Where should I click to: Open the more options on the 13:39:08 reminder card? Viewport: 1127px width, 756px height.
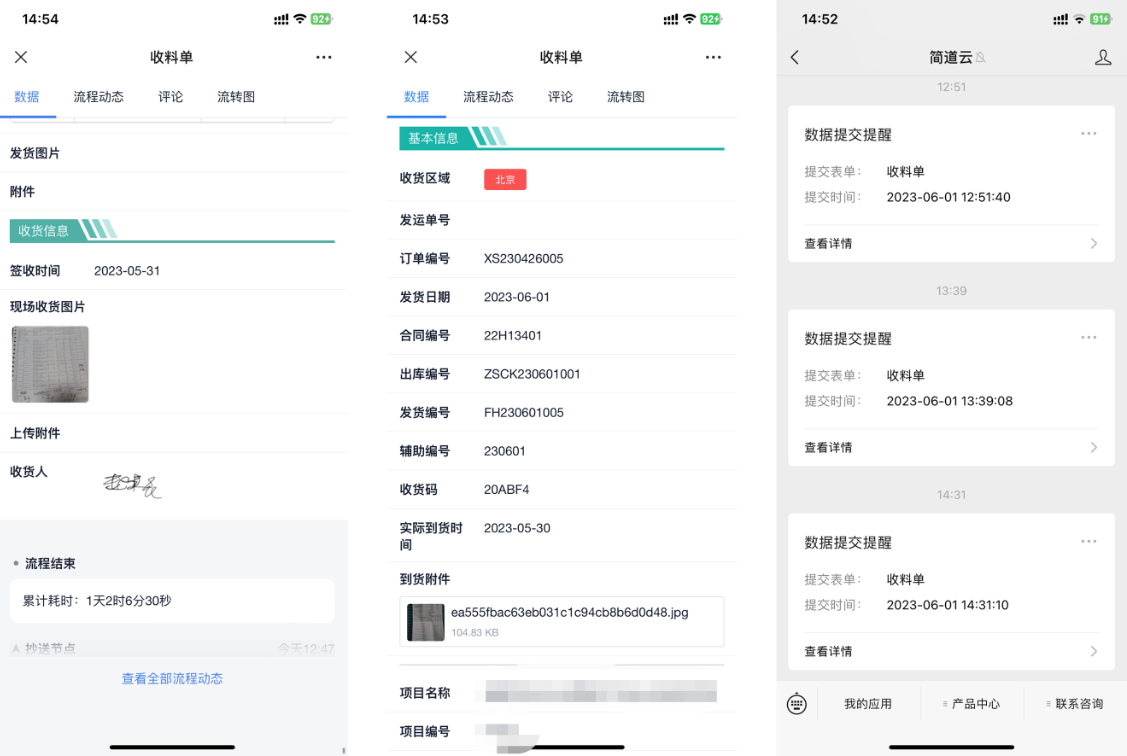(1088, 338)
